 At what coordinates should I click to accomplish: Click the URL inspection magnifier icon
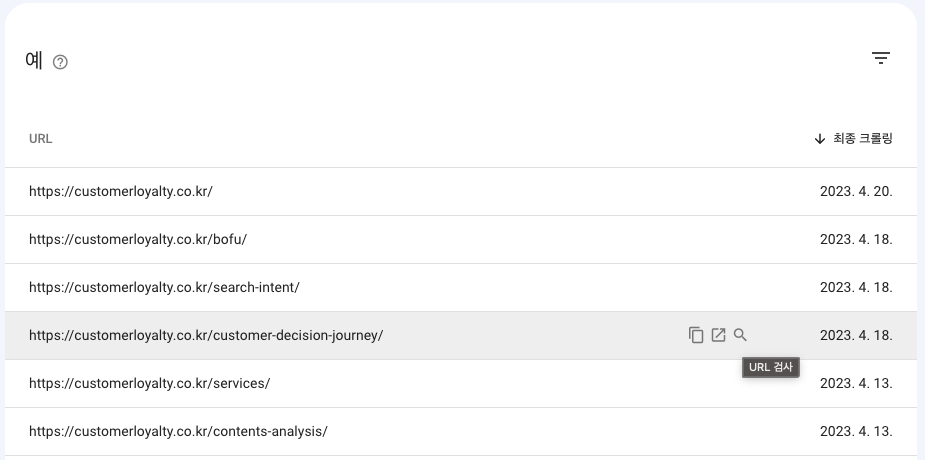pos(740,335)
